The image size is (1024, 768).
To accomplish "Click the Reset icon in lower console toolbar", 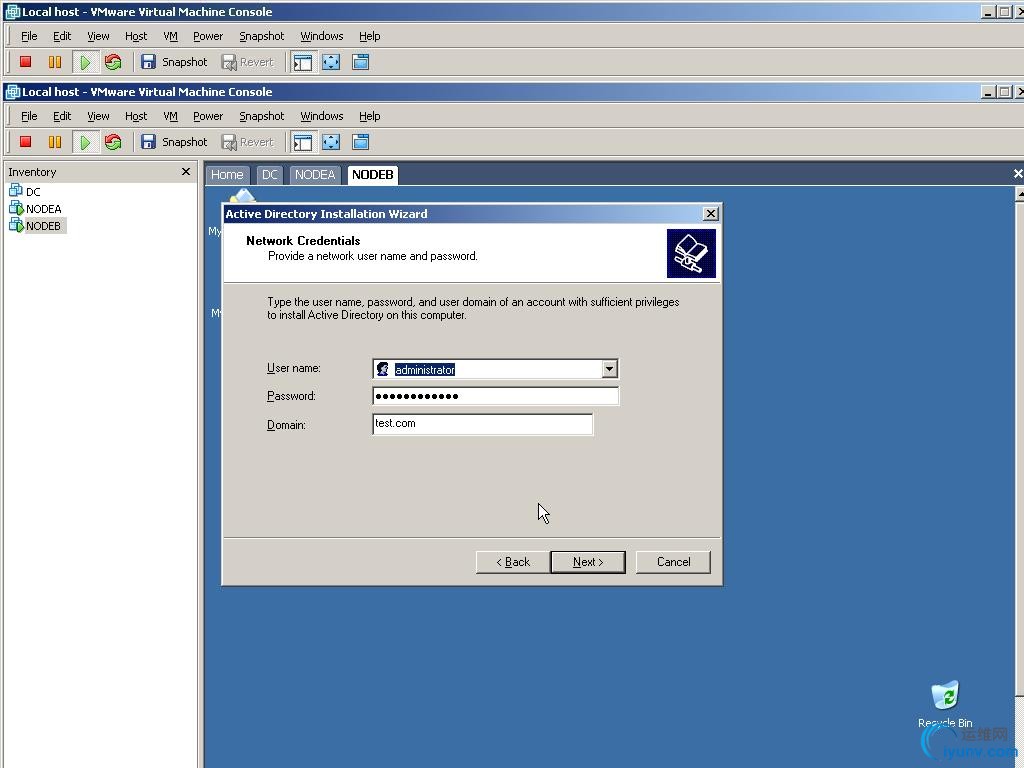I will pyautogui.click(x=113, y=142).
